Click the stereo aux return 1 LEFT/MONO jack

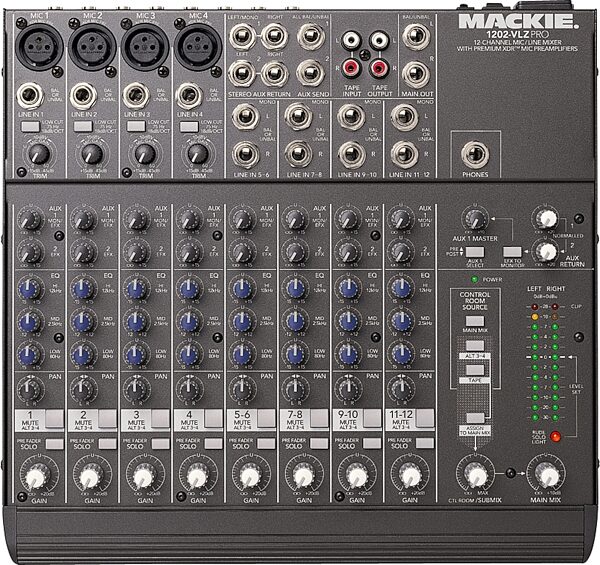tap(242, 36)
